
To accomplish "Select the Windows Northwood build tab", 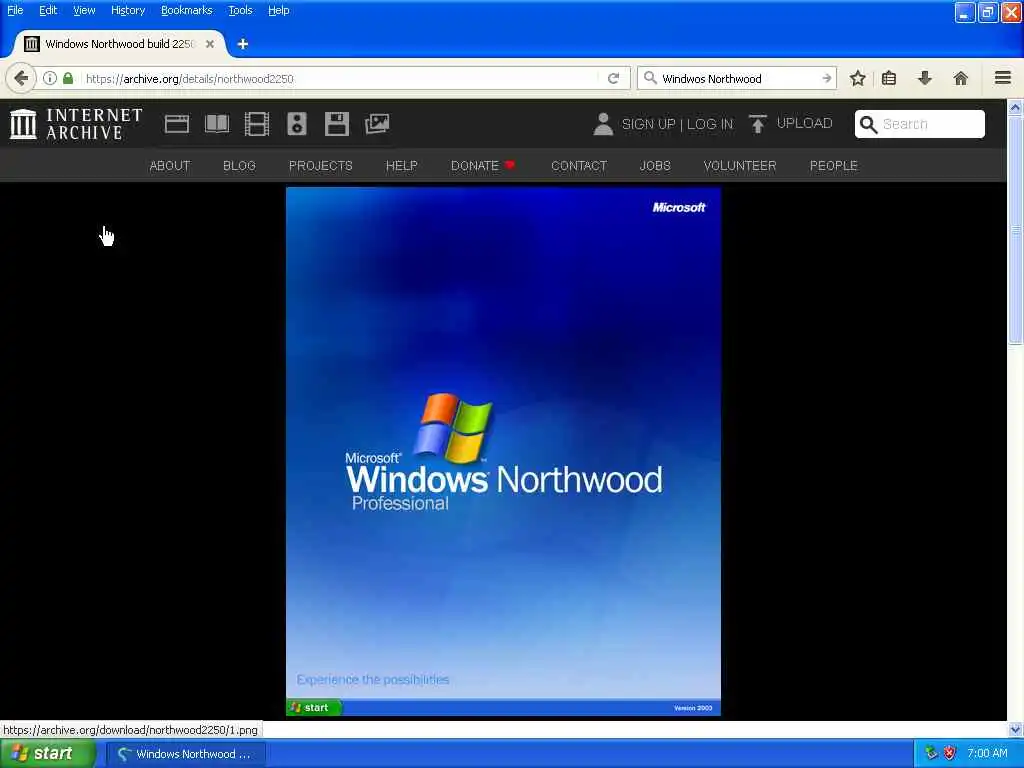I will pos(120,44).
